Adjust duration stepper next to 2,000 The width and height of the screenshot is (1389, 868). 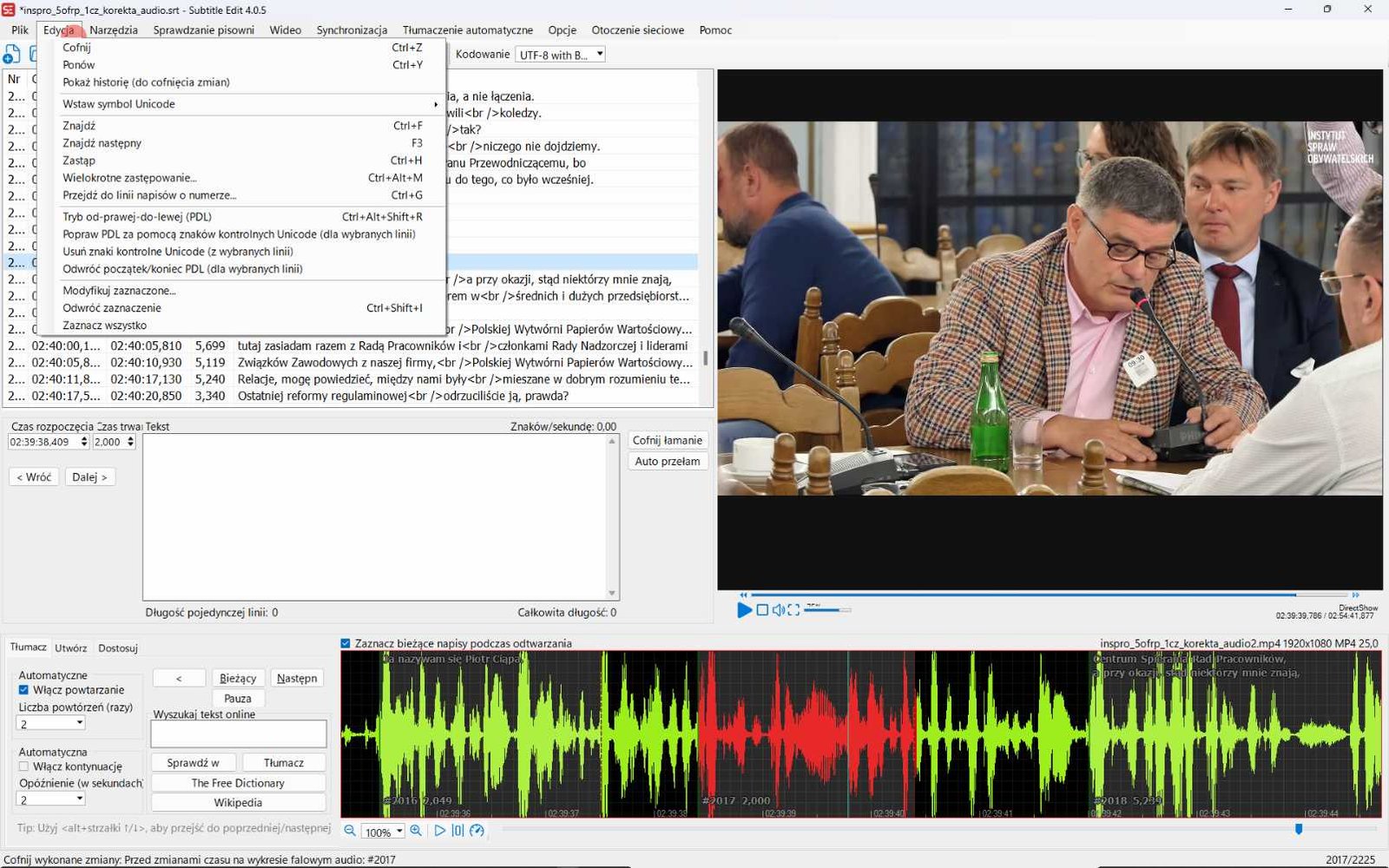pos(130,442)
